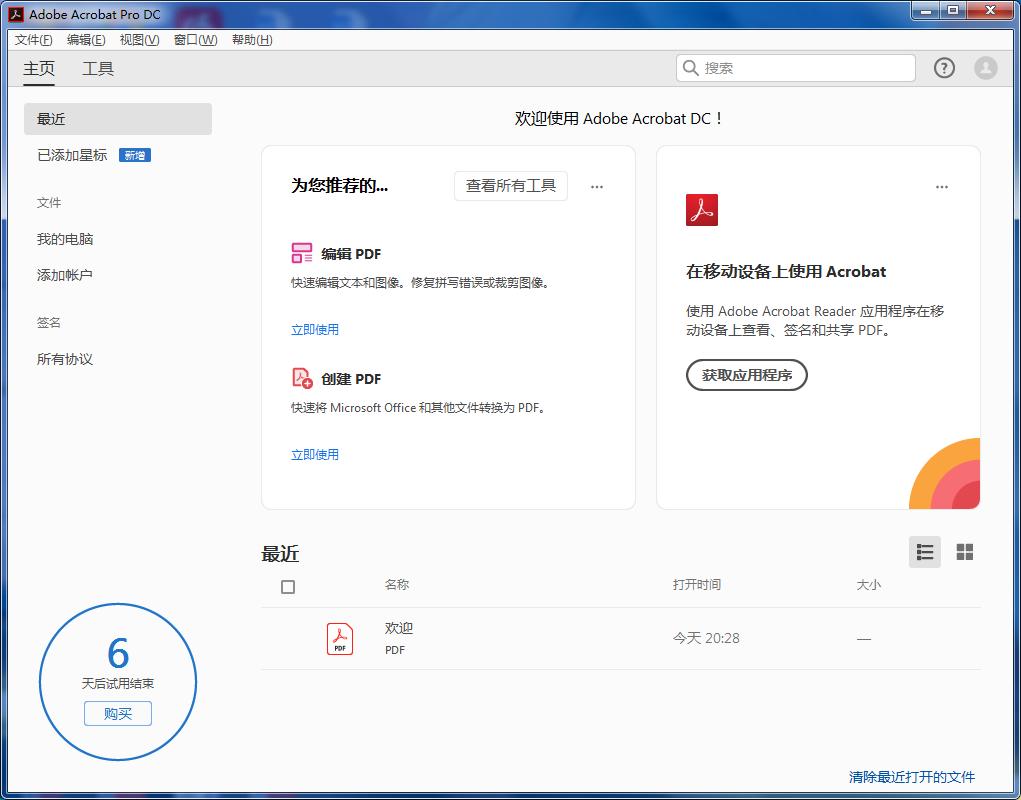Open the 欢迎 PDF file icon

pos(340,638)
